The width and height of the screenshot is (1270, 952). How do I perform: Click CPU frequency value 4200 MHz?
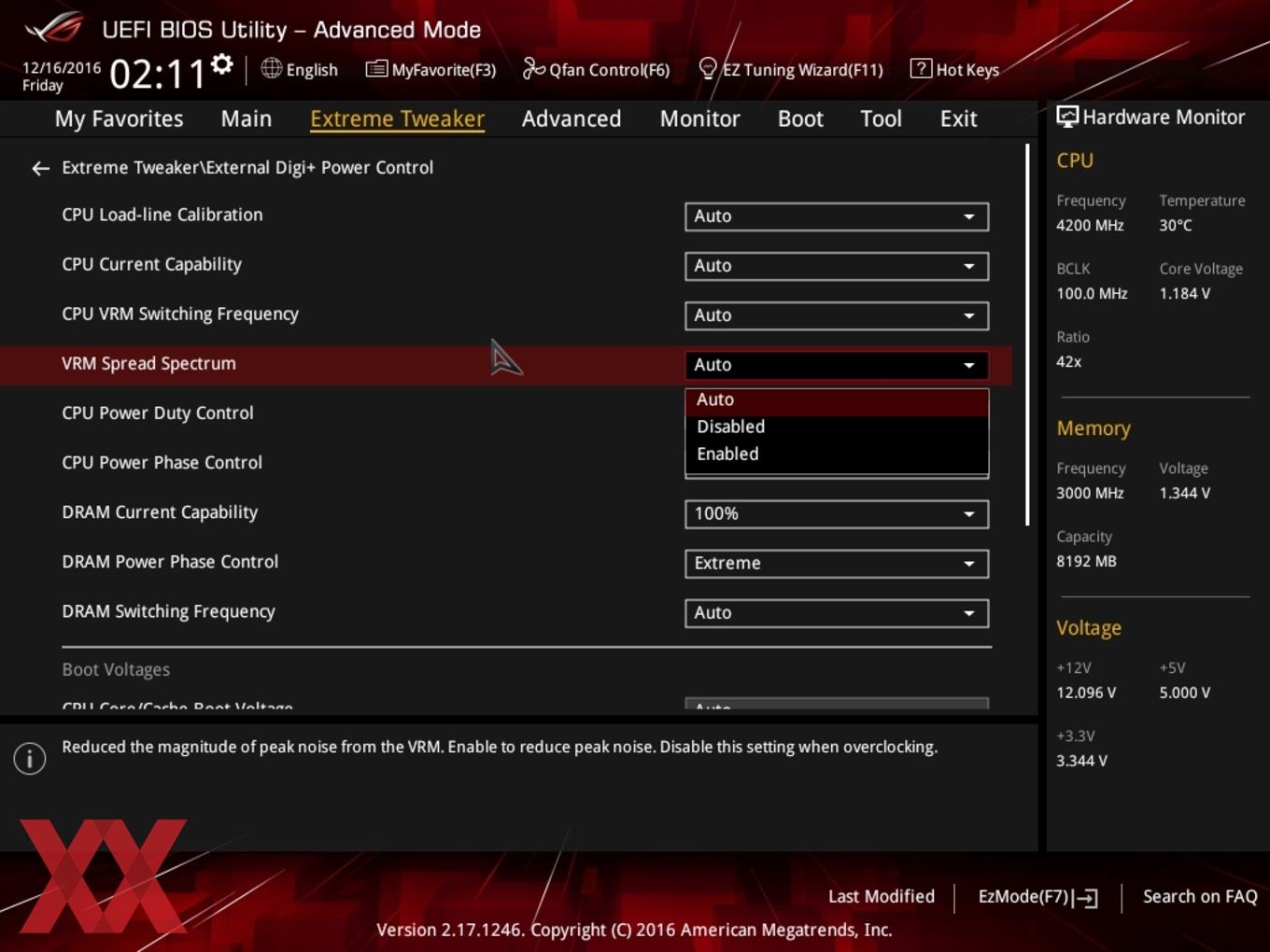click(x=1090, y=226)
